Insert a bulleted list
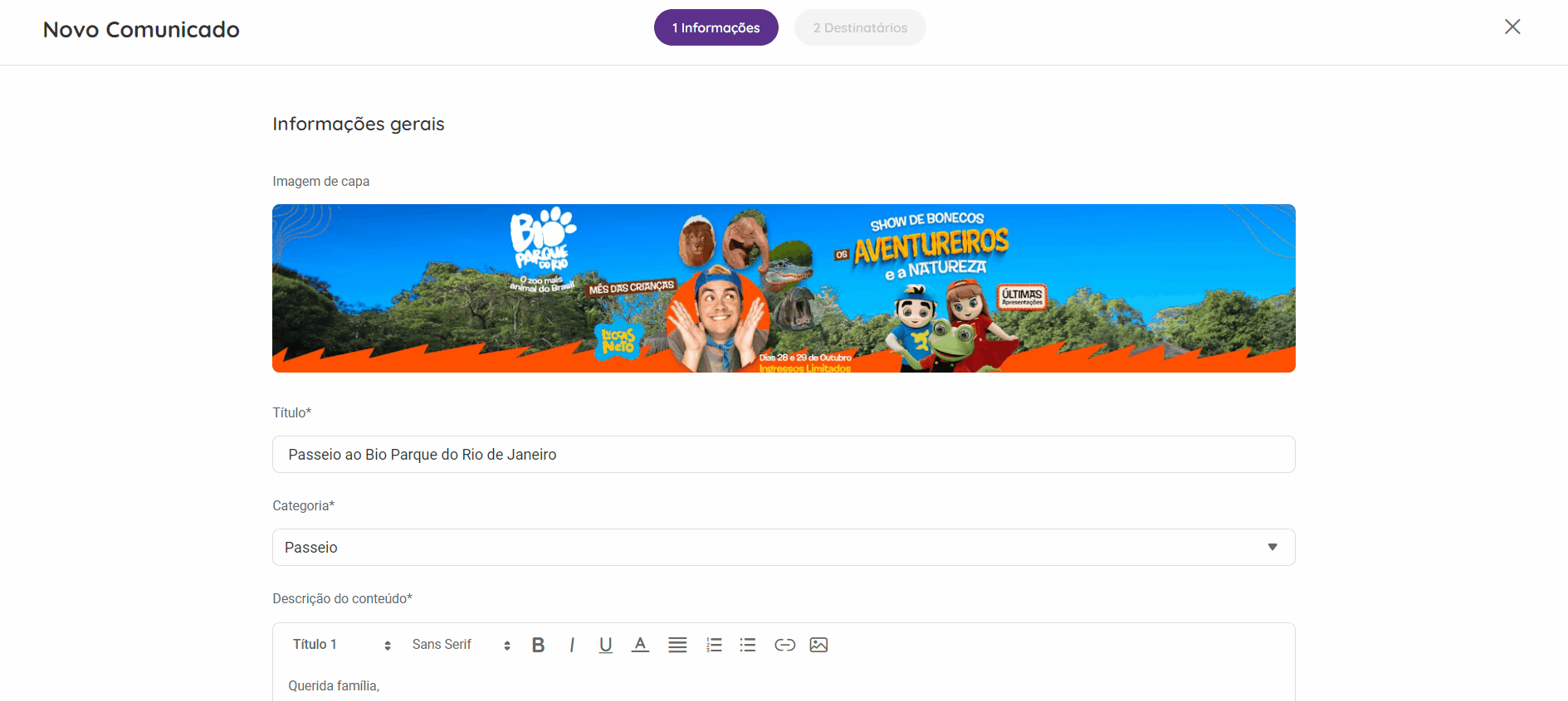Screen dimensions: 1568x702 (x=748, y=645)
